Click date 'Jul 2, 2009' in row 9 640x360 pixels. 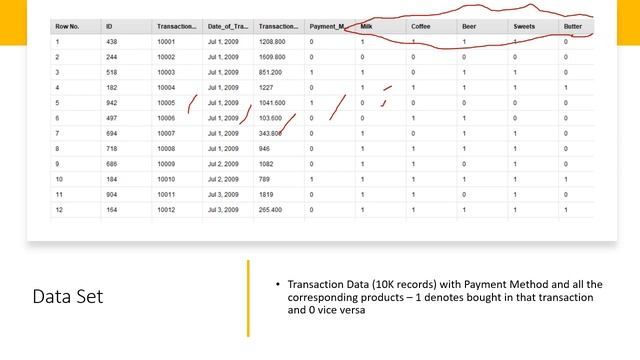pyautogui.click(x=223, y=164)
